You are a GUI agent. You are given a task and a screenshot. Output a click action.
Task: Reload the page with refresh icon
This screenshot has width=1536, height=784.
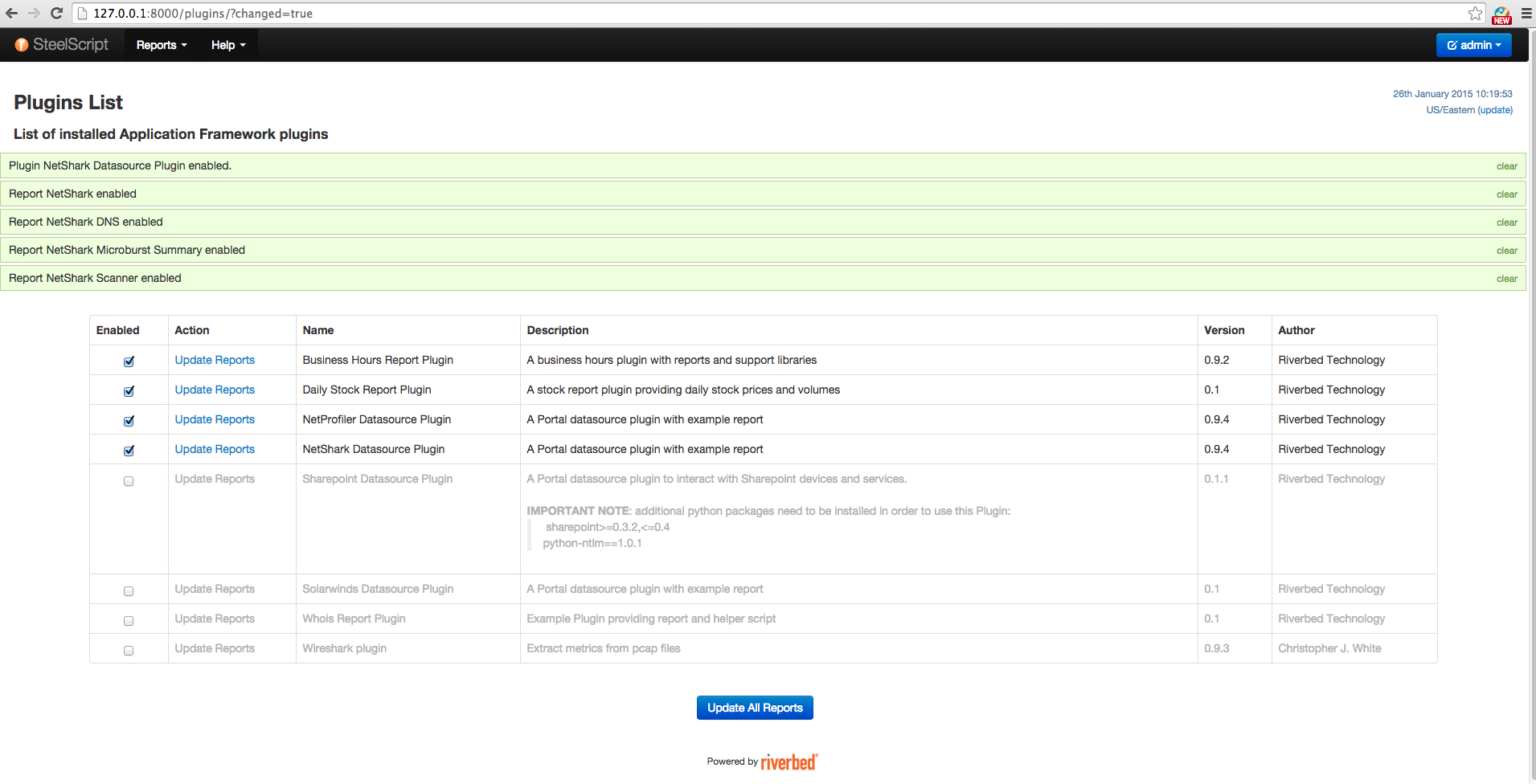coord(56,13)
